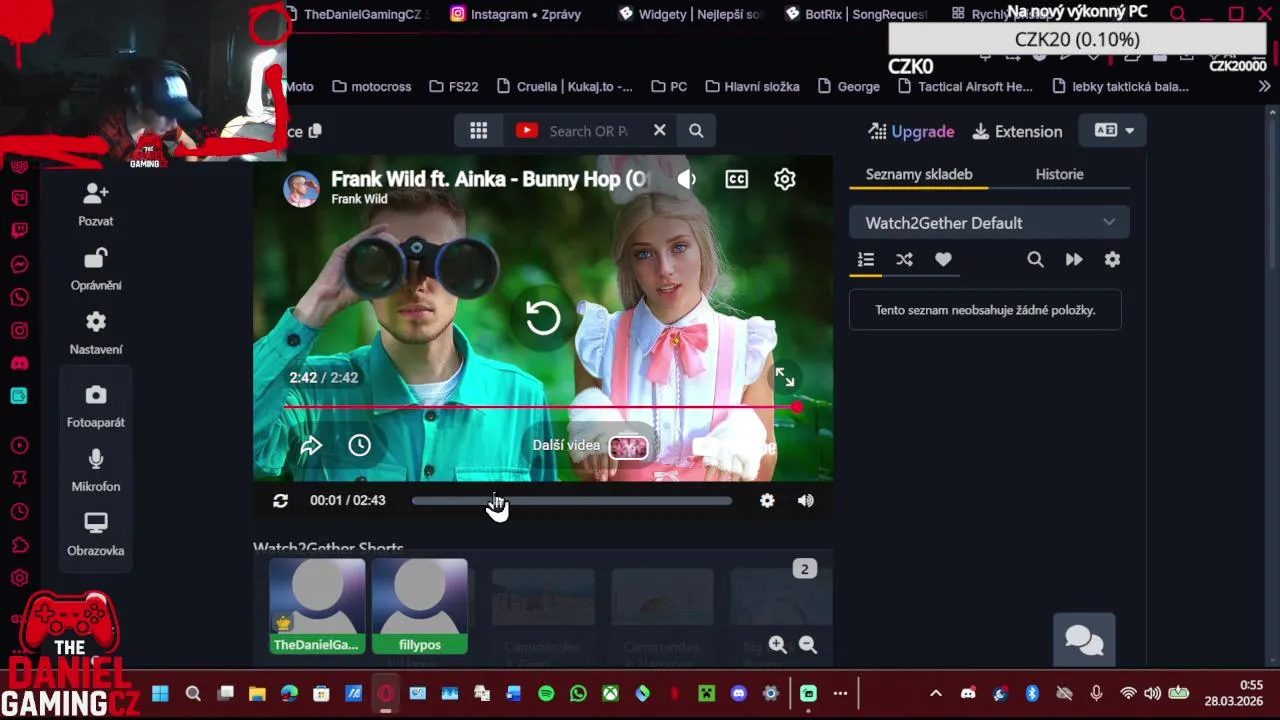The width and height of the screenshot is (1280, 720).
Task: Click the share arrow on the video
Action: point(311,446)
